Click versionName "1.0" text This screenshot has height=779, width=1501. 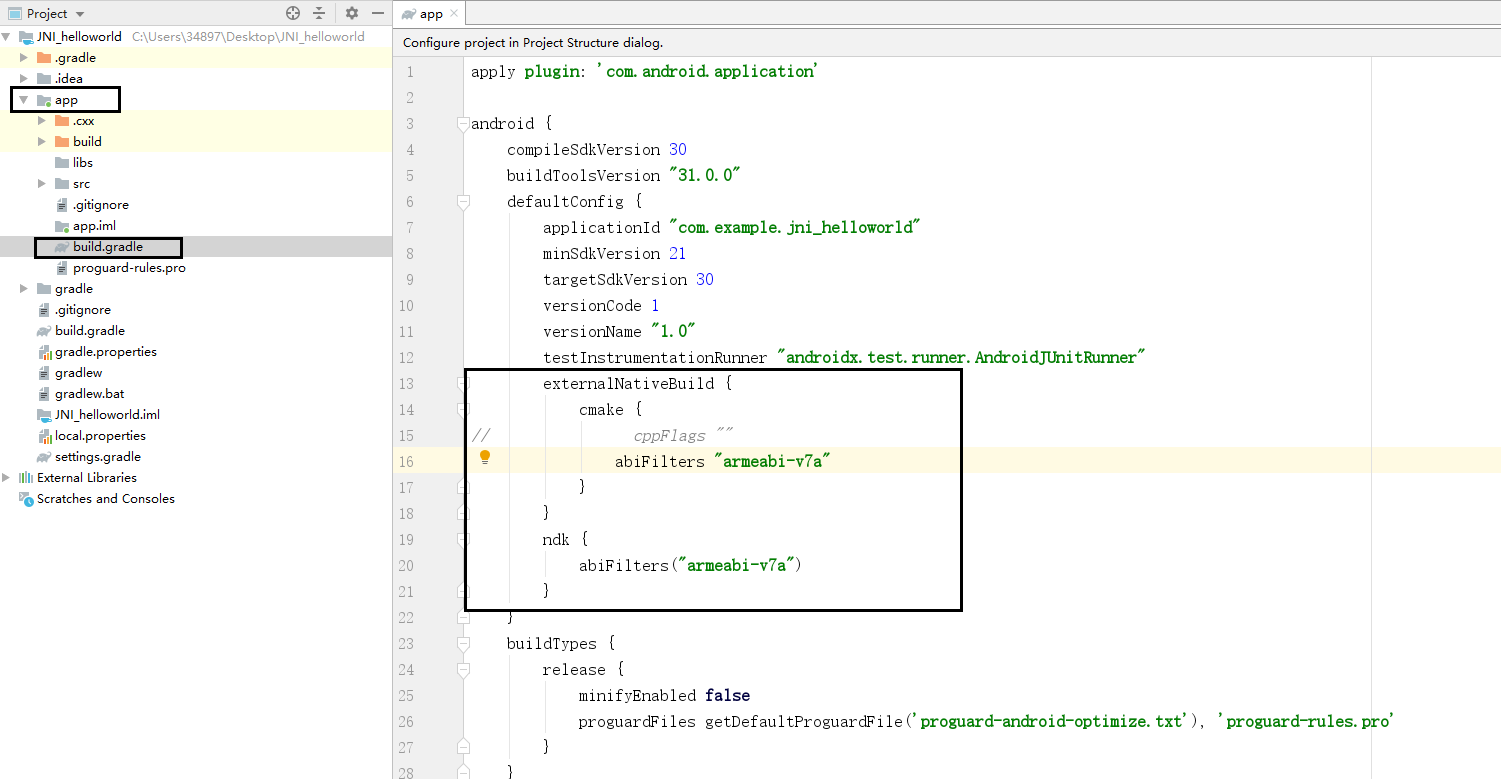[619, 332]
